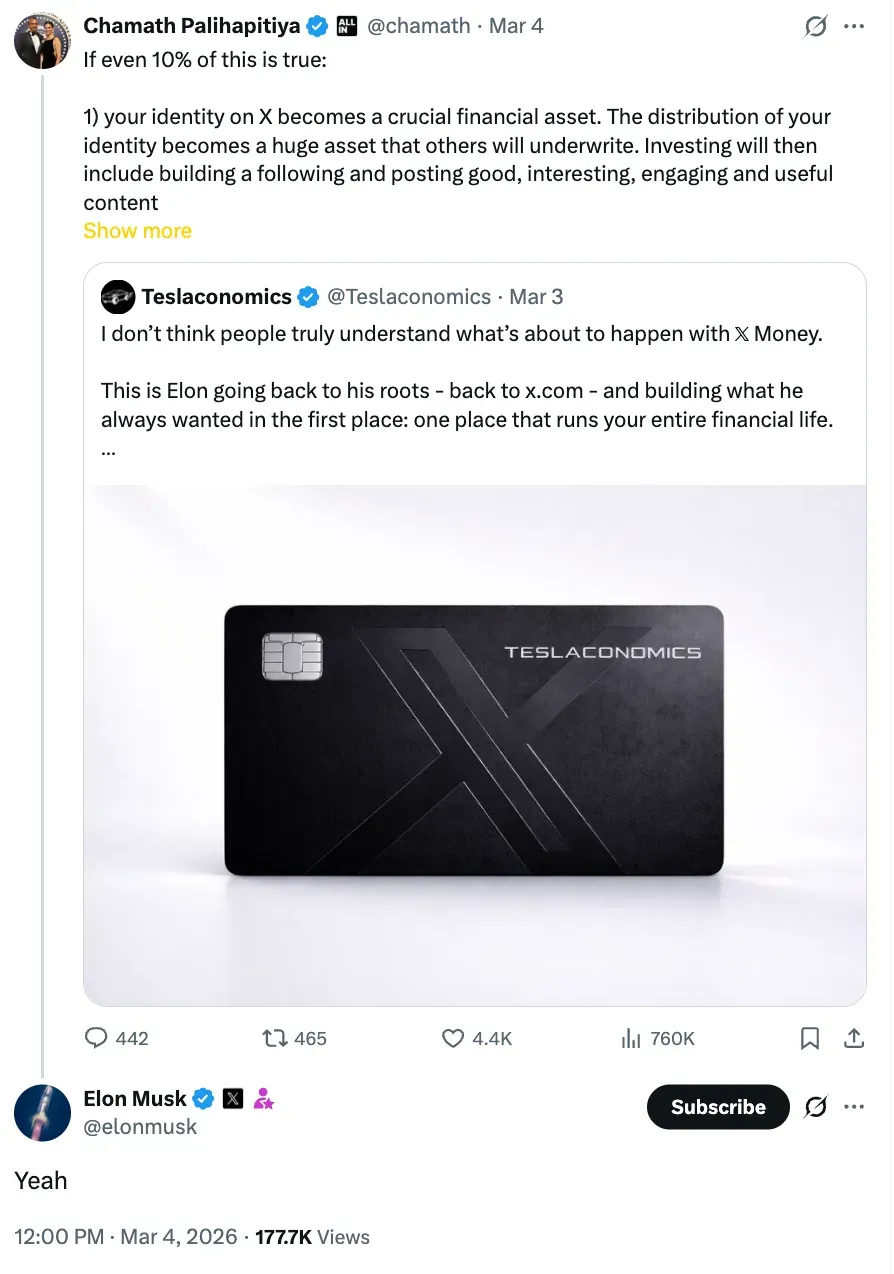Click the @elonmusk handle

point(140,1127)
